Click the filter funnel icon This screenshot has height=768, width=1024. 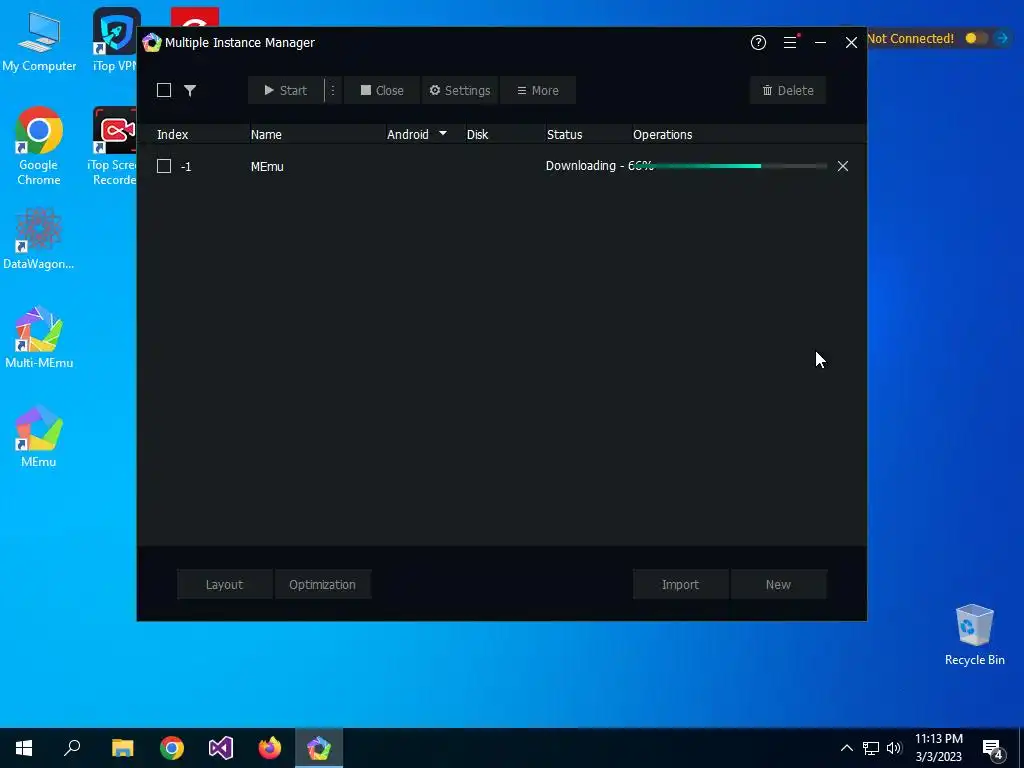tap(190, 90)
